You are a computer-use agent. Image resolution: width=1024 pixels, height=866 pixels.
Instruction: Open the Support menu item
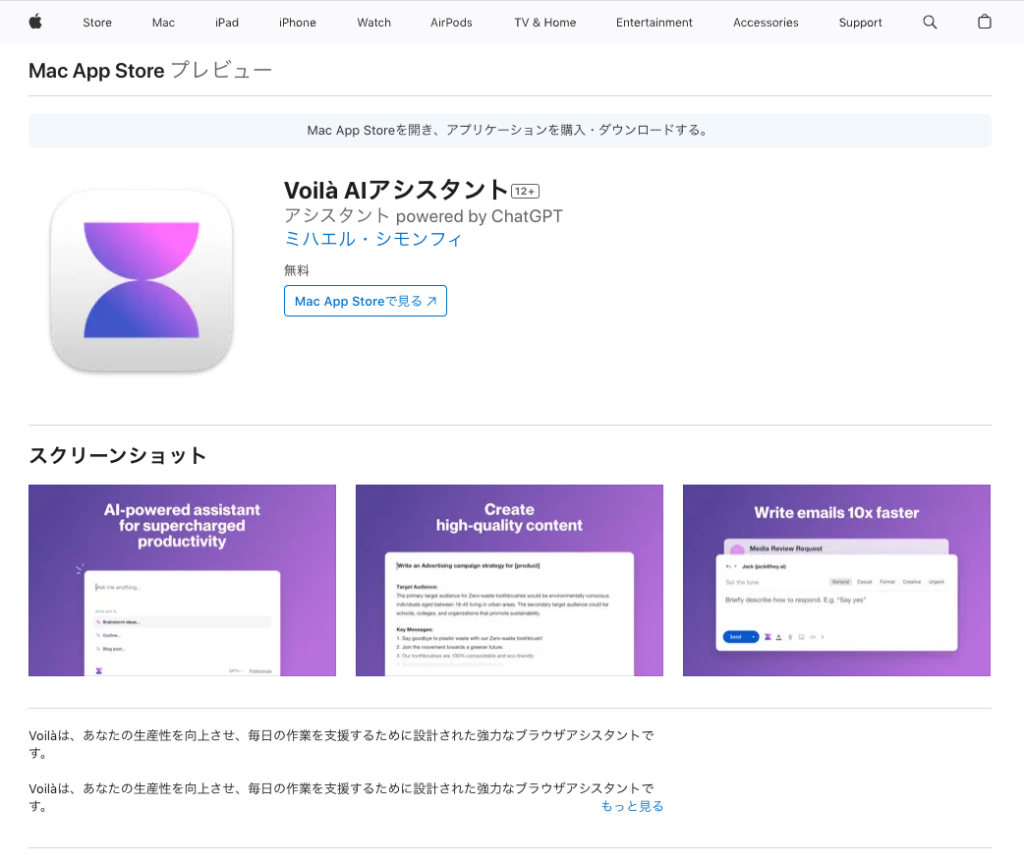click(860, 22)
